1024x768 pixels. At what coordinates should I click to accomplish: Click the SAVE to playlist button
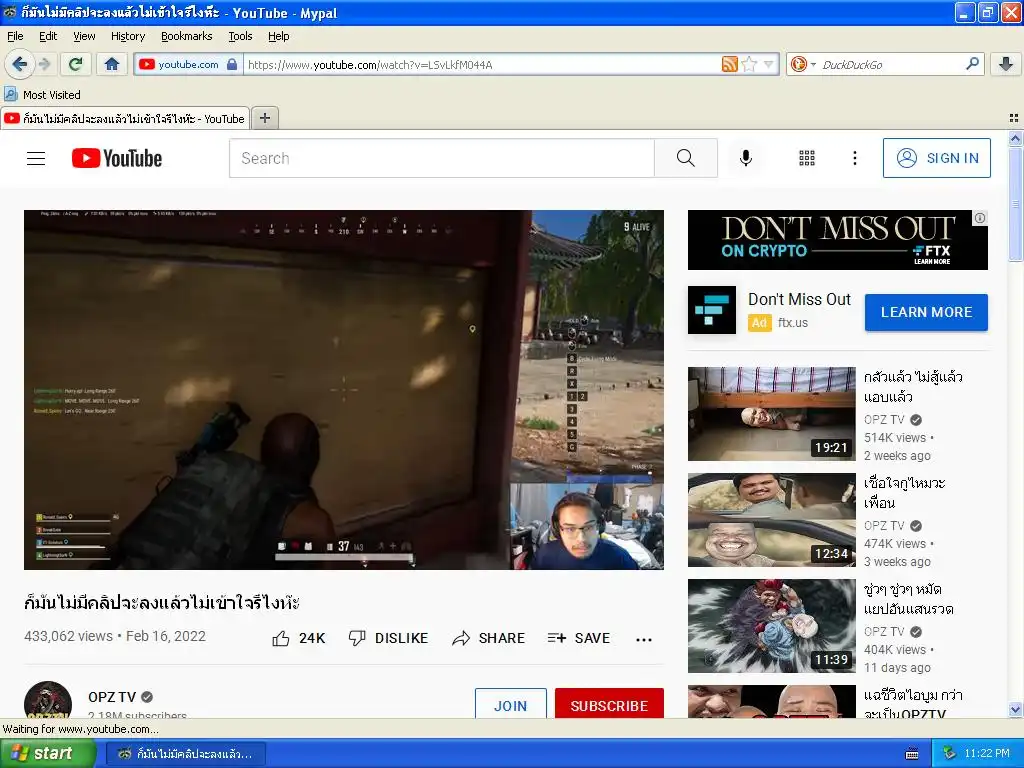click(579, 638)
